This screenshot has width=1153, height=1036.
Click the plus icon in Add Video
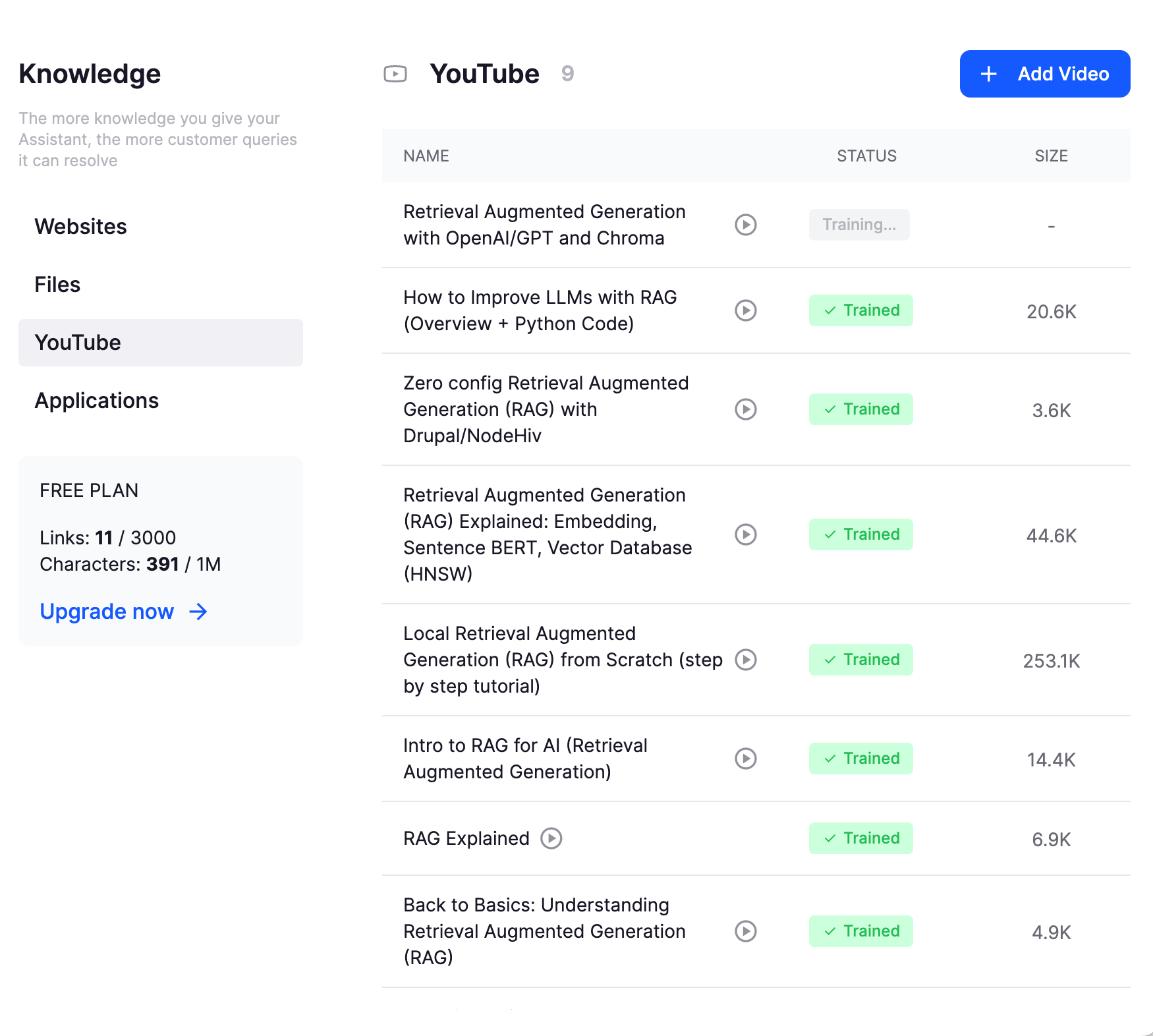tap(988, 74)
